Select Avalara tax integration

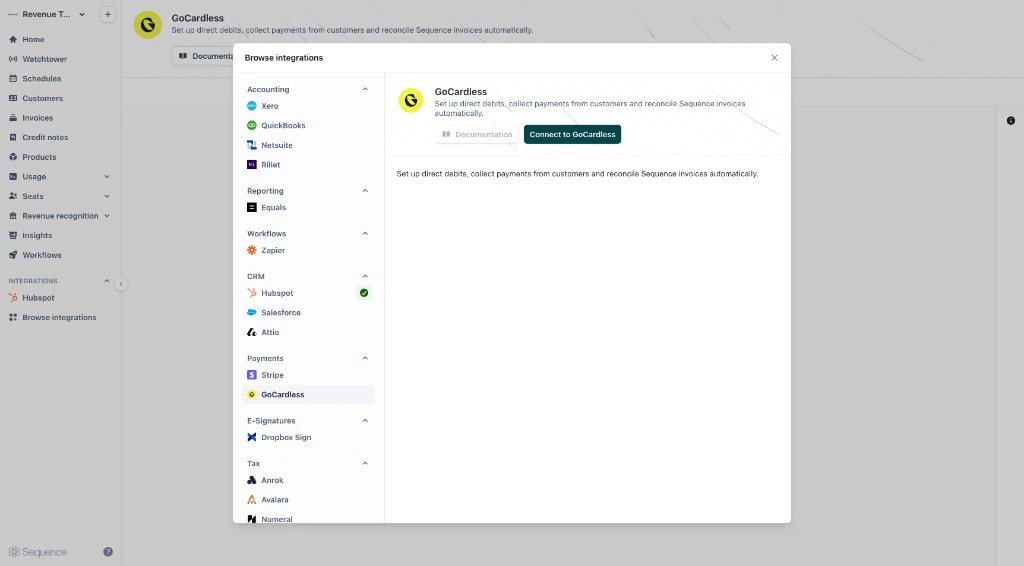pos(308,500)
